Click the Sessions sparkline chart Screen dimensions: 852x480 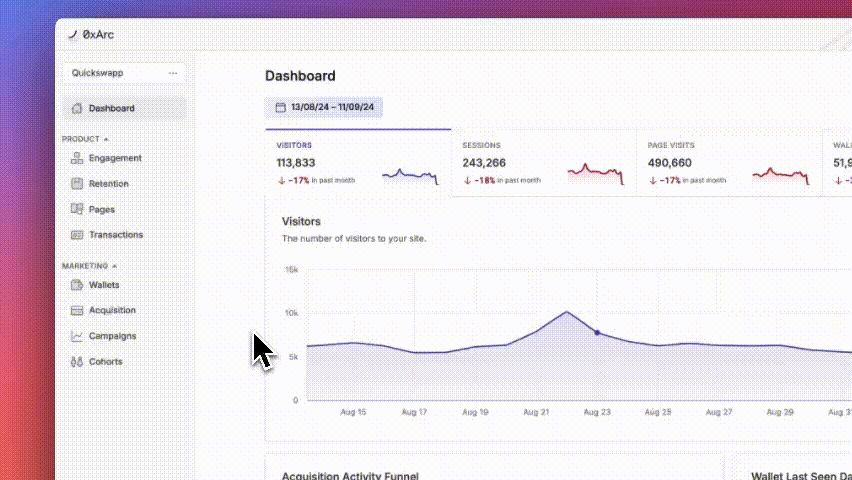[596, 174]
